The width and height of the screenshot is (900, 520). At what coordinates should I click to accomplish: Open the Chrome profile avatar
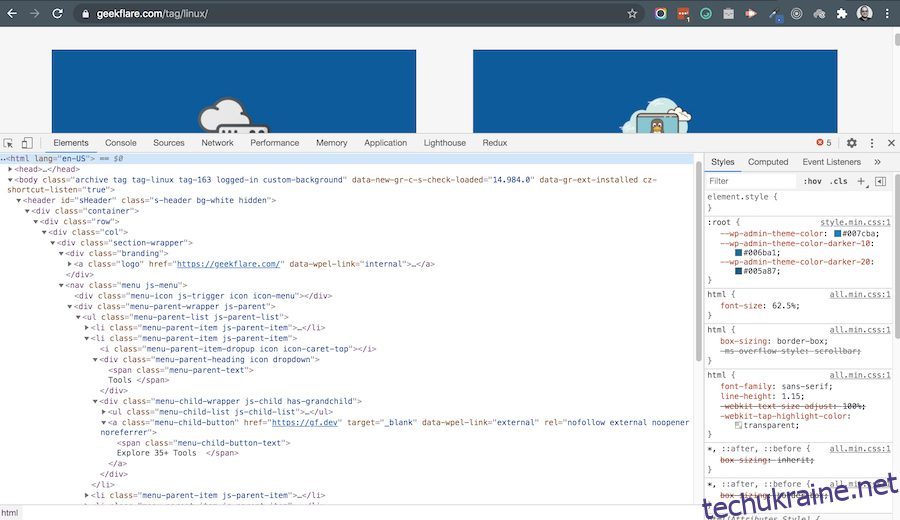[864, 13]
